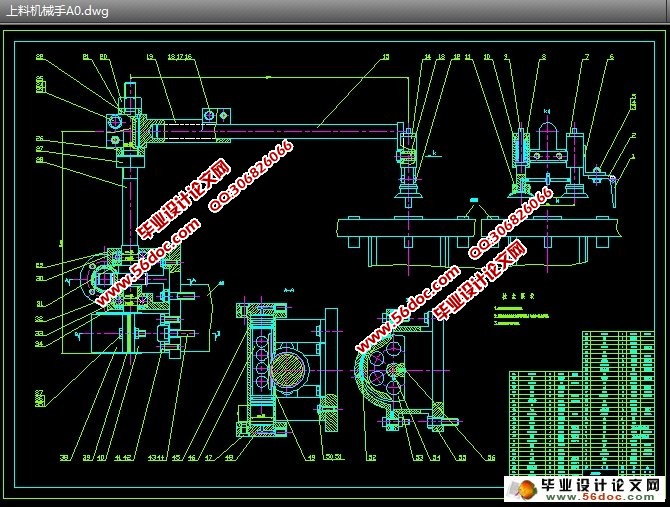
Task: Click the orange globe logo icon
Action: click(x=521, y=488)
